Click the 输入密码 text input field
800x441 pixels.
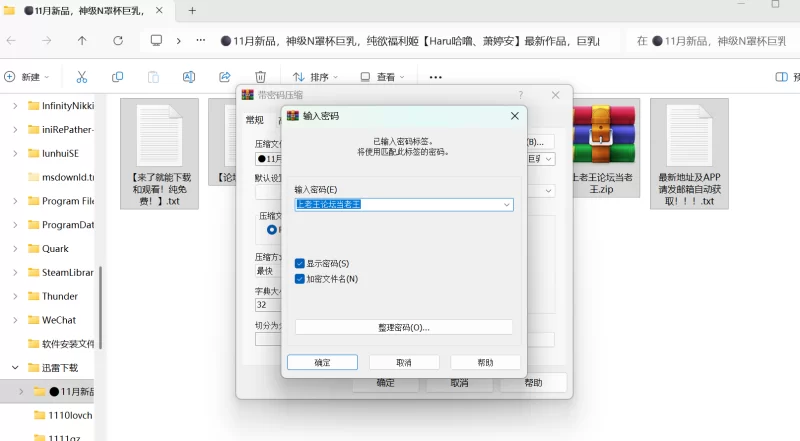click(x=398, y=204)
